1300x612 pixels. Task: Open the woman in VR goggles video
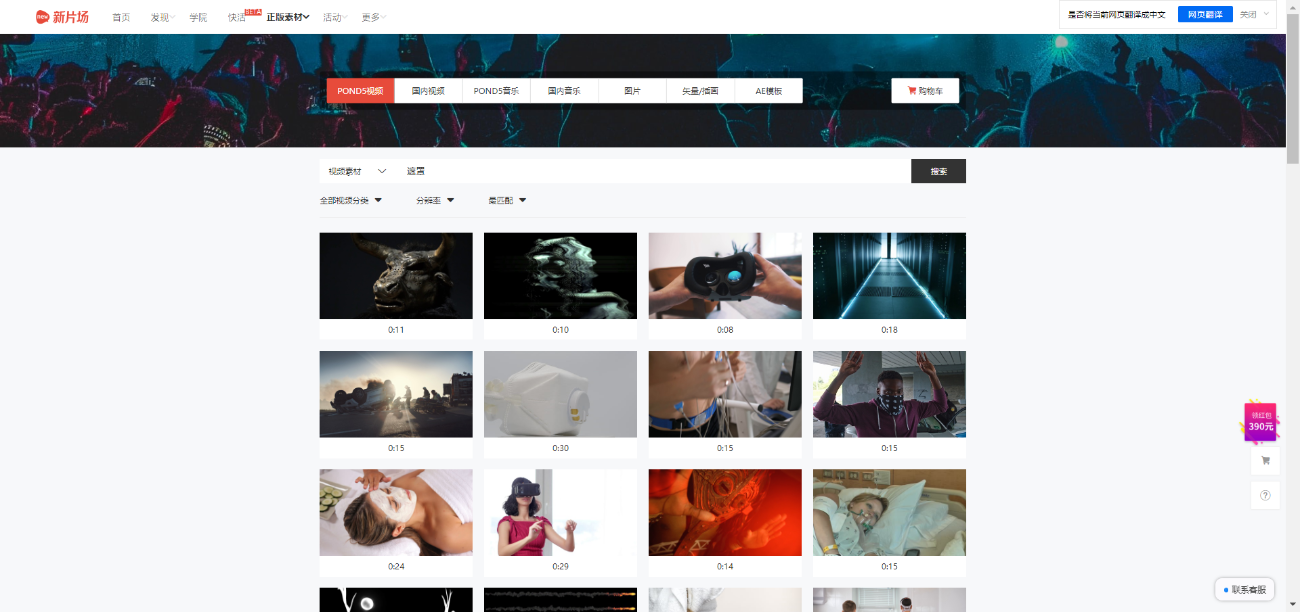560,513
